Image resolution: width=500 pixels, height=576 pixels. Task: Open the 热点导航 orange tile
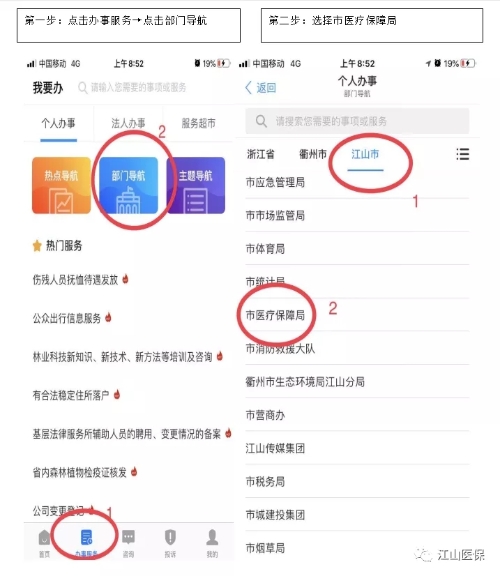click(61, 186)
